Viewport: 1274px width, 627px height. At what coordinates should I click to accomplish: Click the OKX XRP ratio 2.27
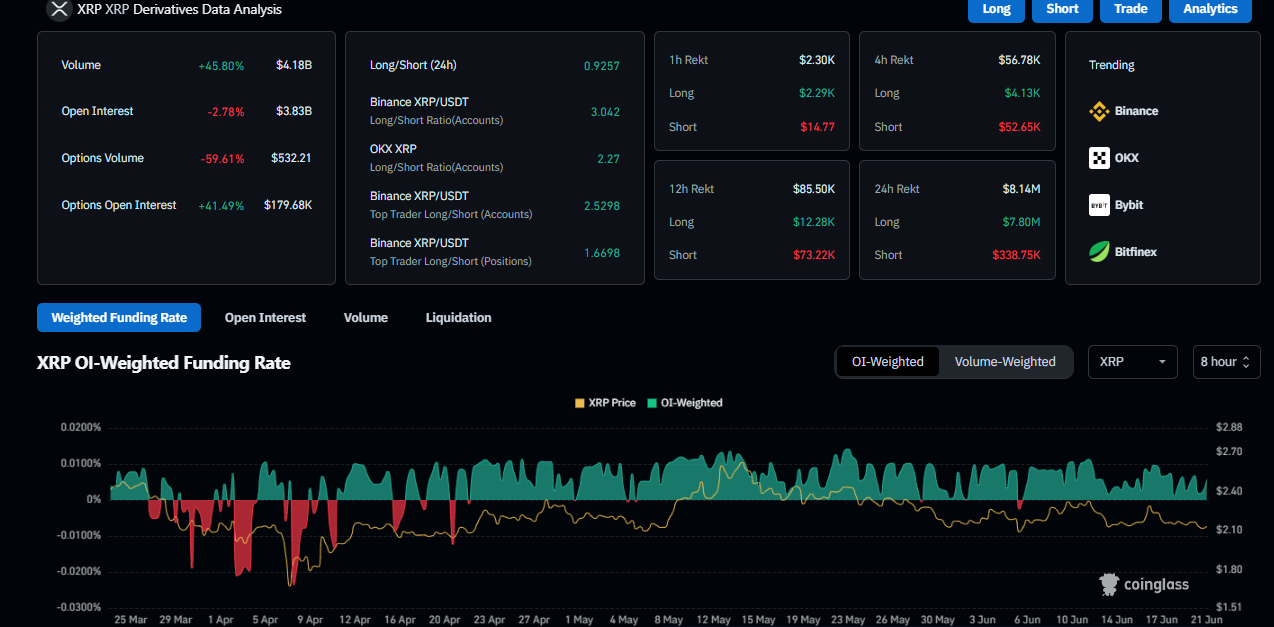pyautogui.click(x=608, y=158)
